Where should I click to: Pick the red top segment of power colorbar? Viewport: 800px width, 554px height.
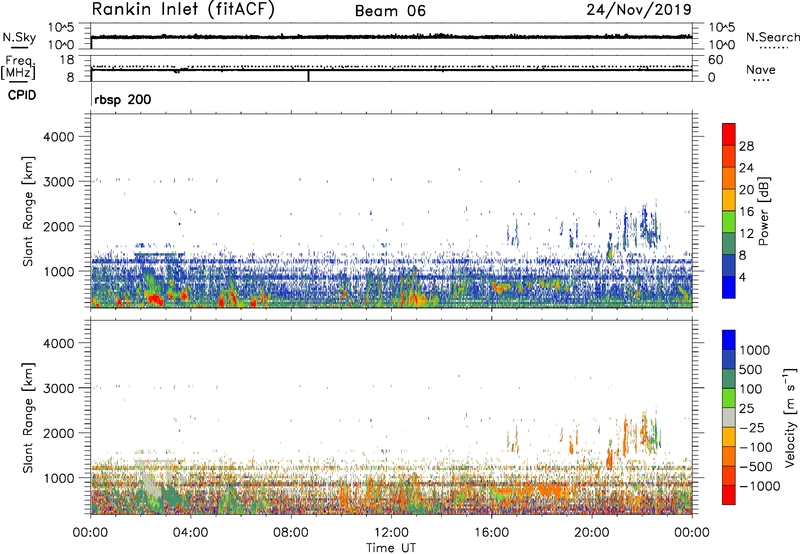729,135
